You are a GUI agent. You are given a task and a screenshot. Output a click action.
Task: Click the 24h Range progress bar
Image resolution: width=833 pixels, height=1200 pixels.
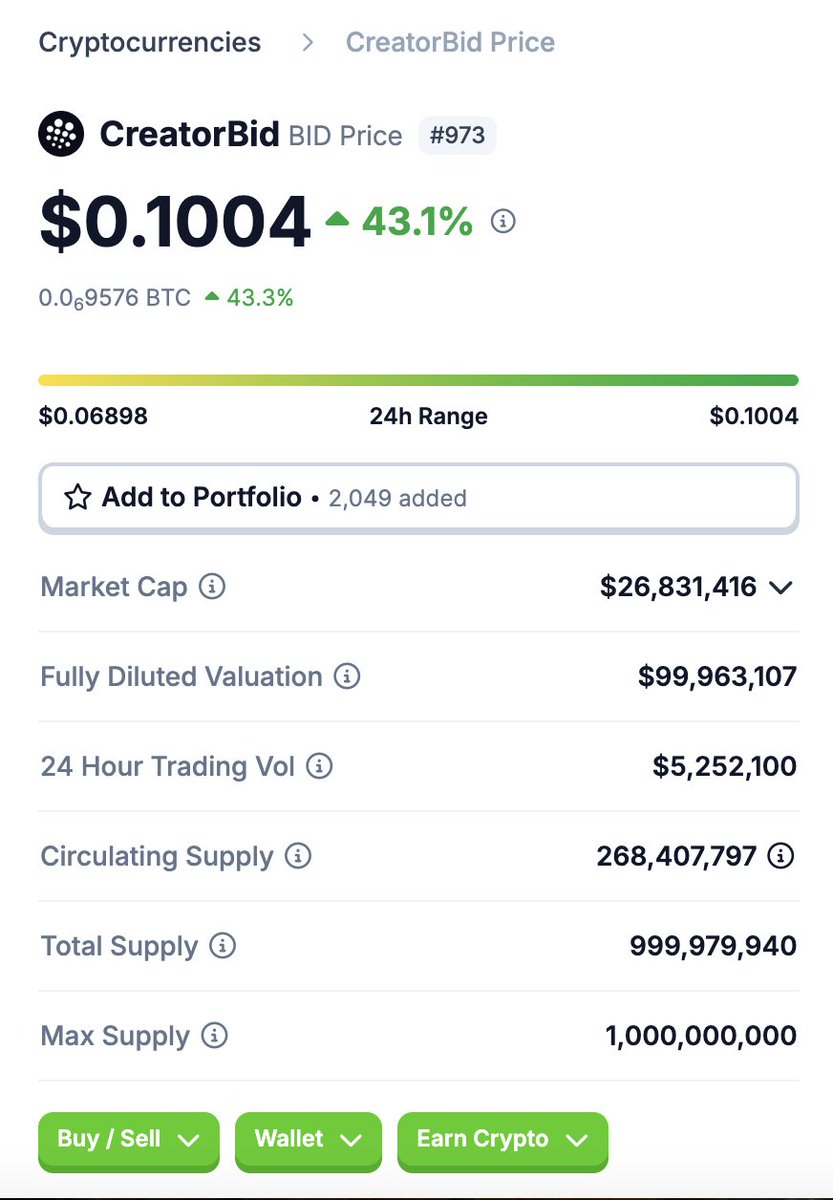pyautogui.click(x=418, y=380)
